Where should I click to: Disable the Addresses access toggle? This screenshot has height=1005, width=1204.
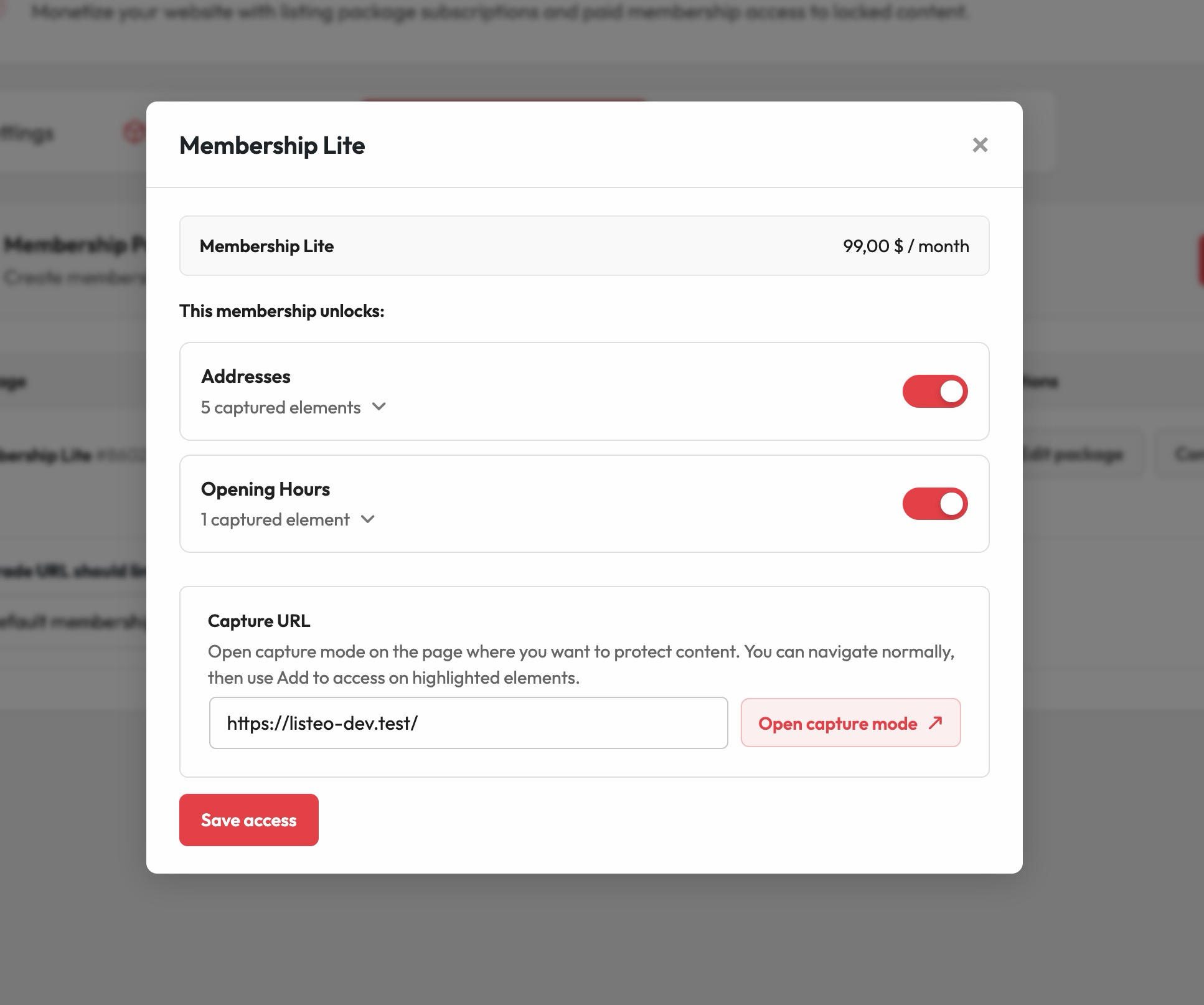[x=935, y=391]
